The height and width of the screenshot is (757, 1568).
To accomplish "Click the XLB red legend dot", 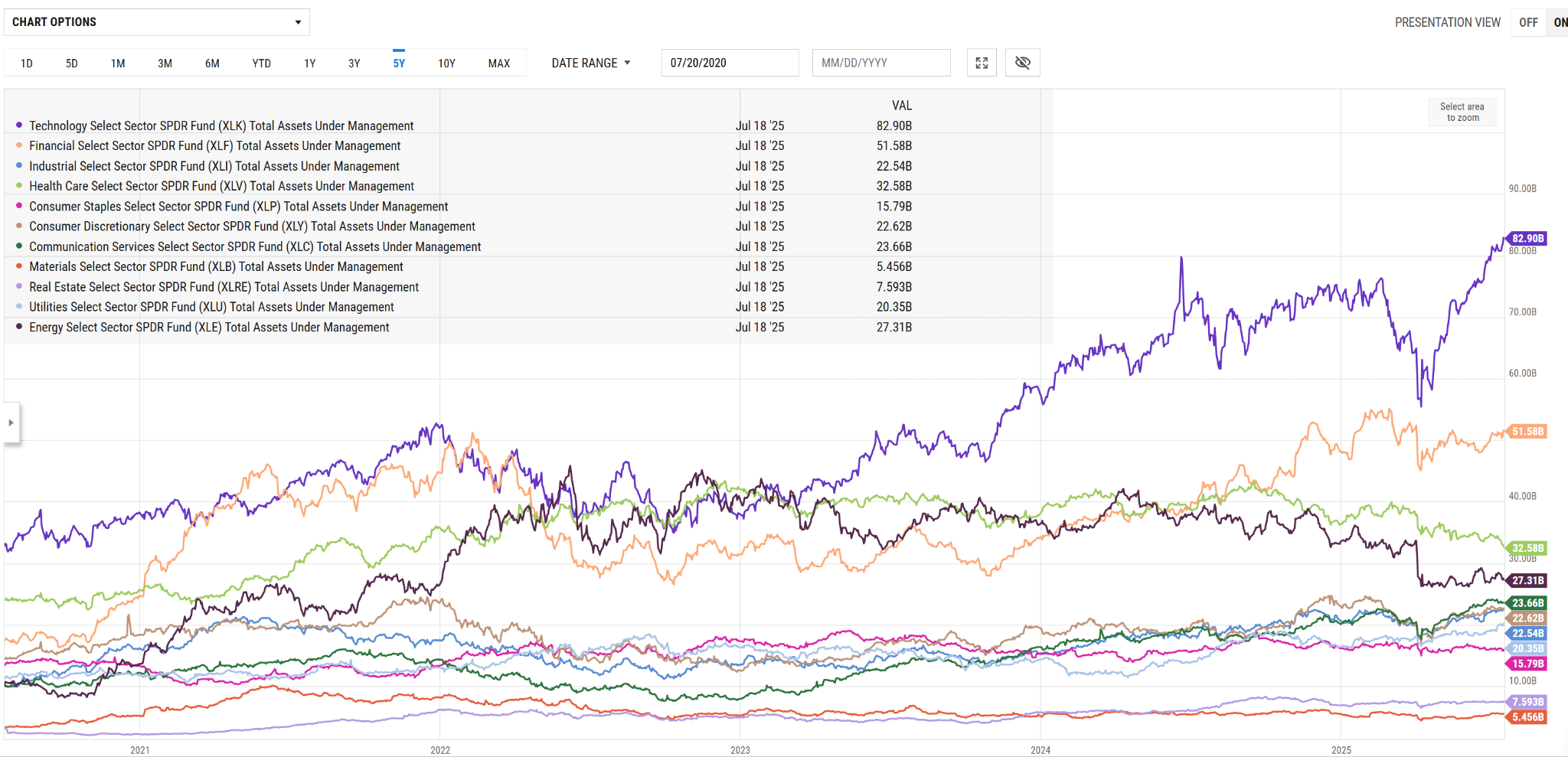I will point(19,266).
